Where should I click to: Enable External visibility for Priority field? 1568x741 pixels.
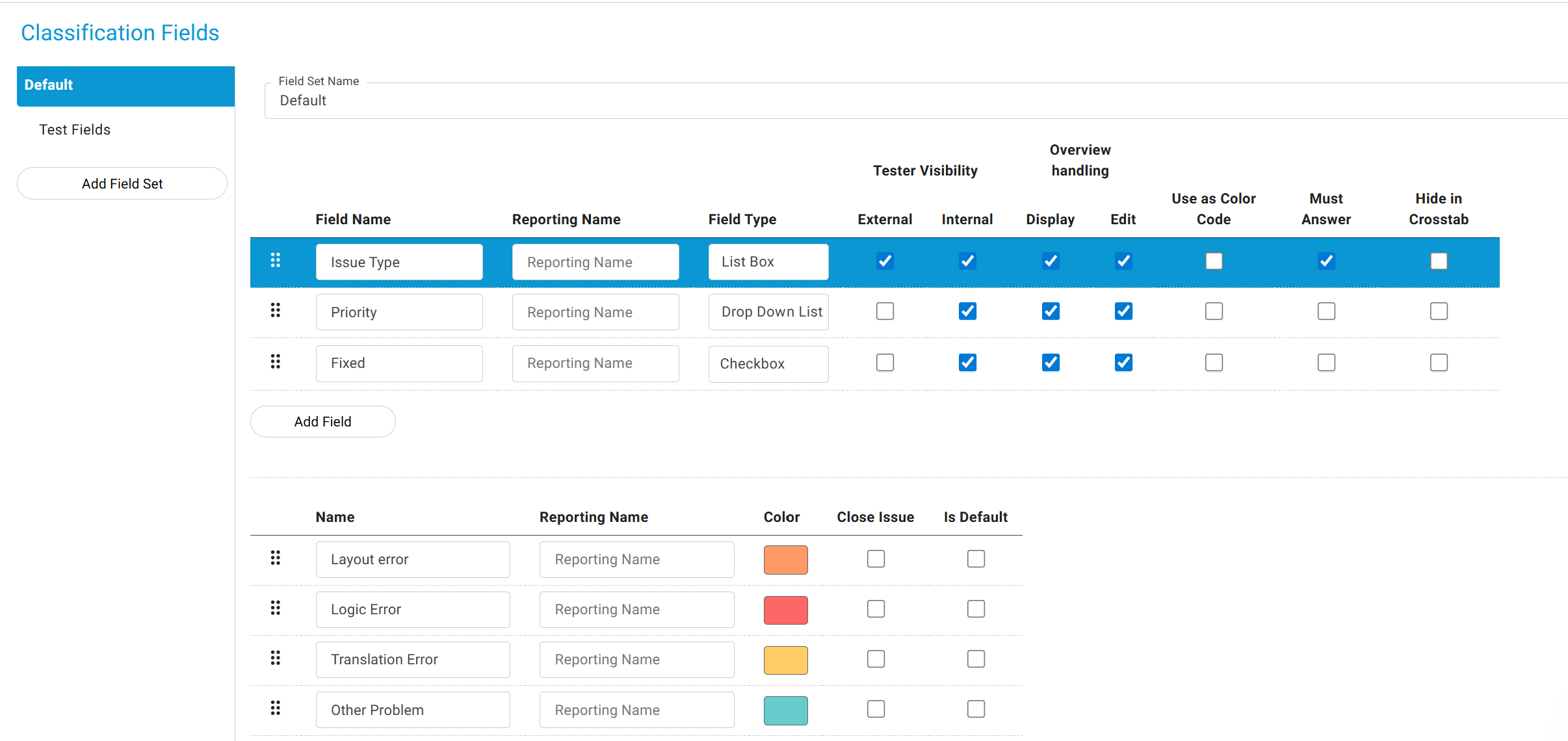(x=885, y=311)
